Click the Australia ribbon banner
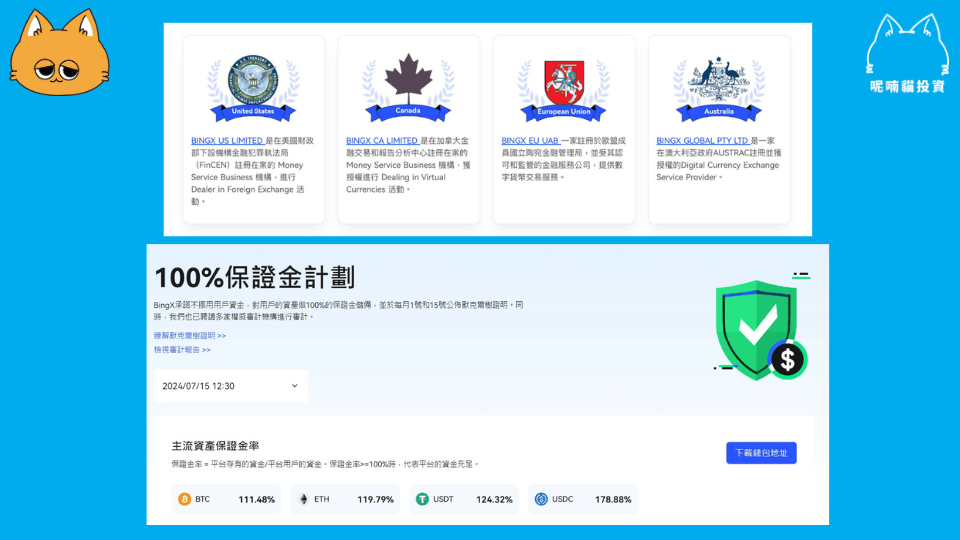This screenshot has width=960, height=540. 719,112
